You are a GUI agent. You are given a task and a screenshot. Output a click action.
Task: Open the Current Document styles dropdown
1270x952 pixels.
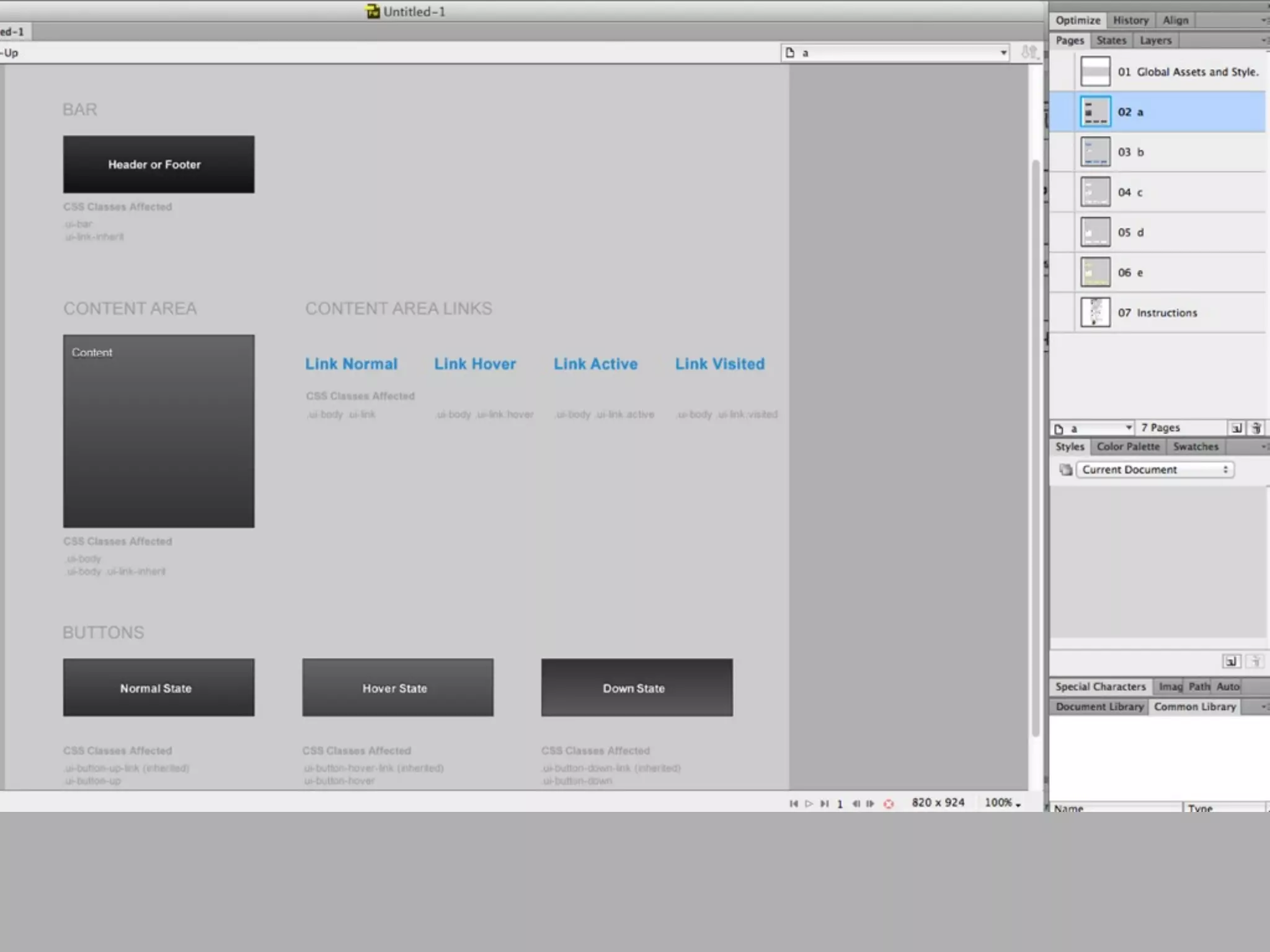pos(1155,470)
